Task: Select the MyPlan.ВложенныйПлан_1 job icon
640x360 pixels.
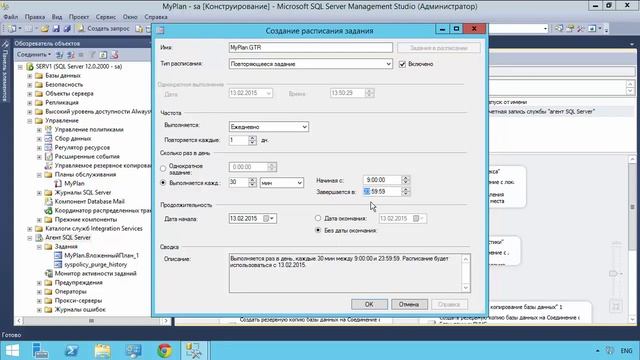Action: (x=58, y=255)
